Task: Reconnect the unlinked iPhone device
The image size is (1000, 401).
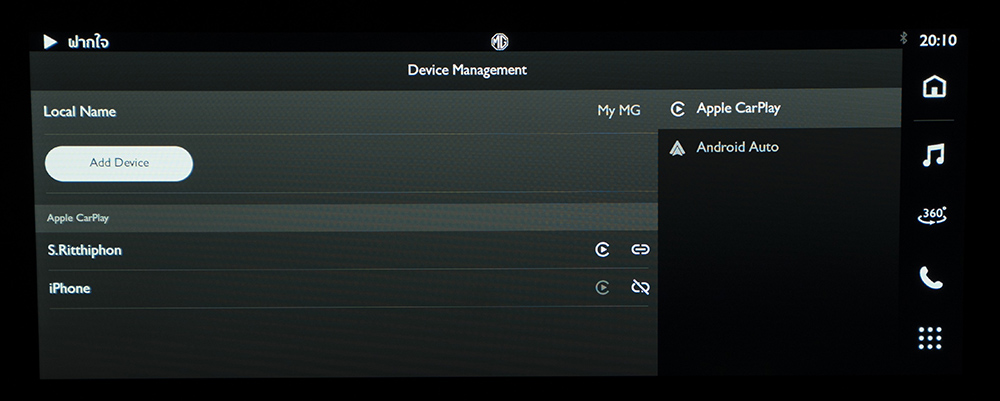Action: (x=640, y=288)
